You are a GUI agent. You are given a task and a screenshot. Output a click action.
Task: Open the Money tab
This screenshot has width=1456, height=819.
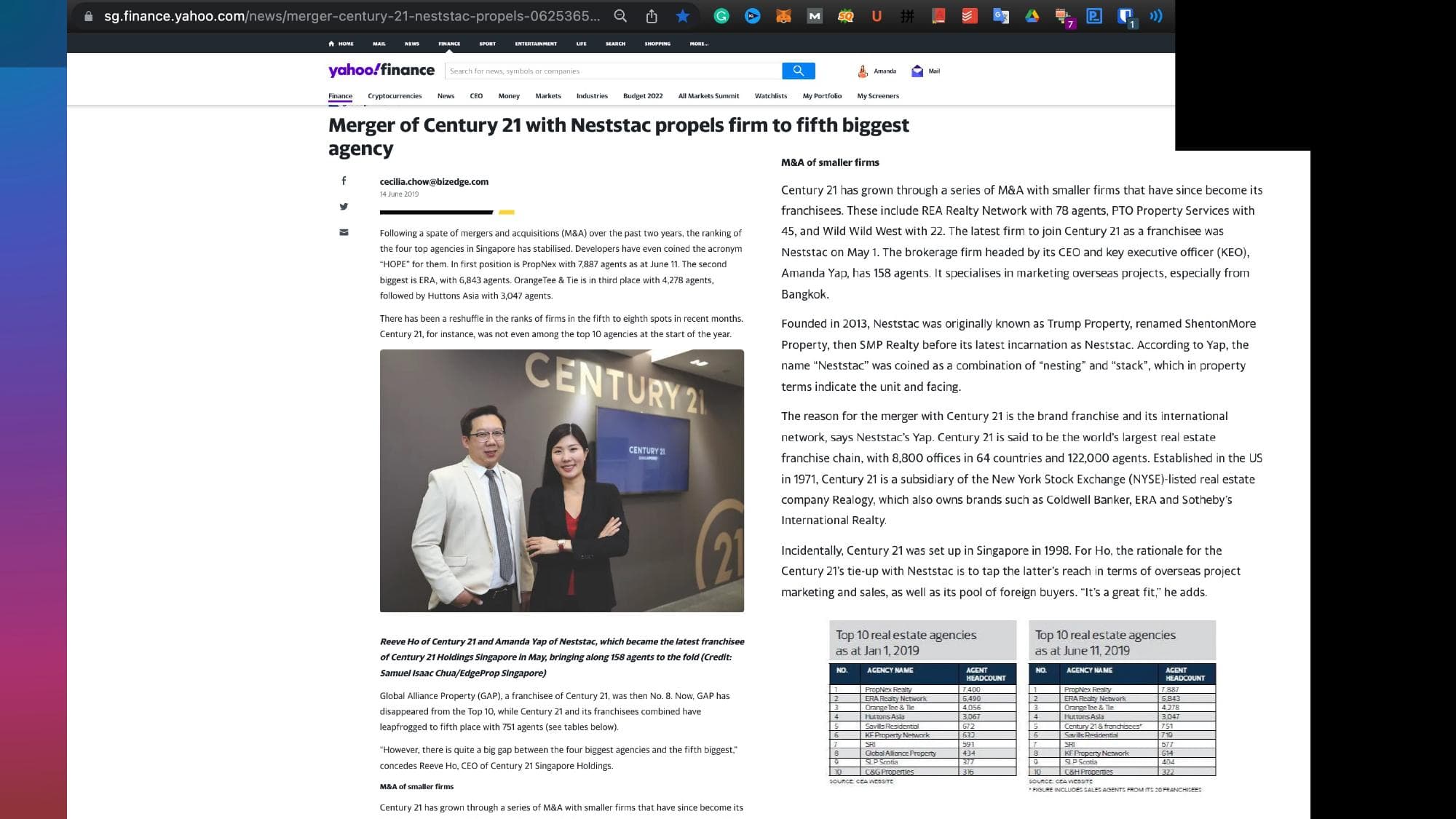[x=509, y=96]
